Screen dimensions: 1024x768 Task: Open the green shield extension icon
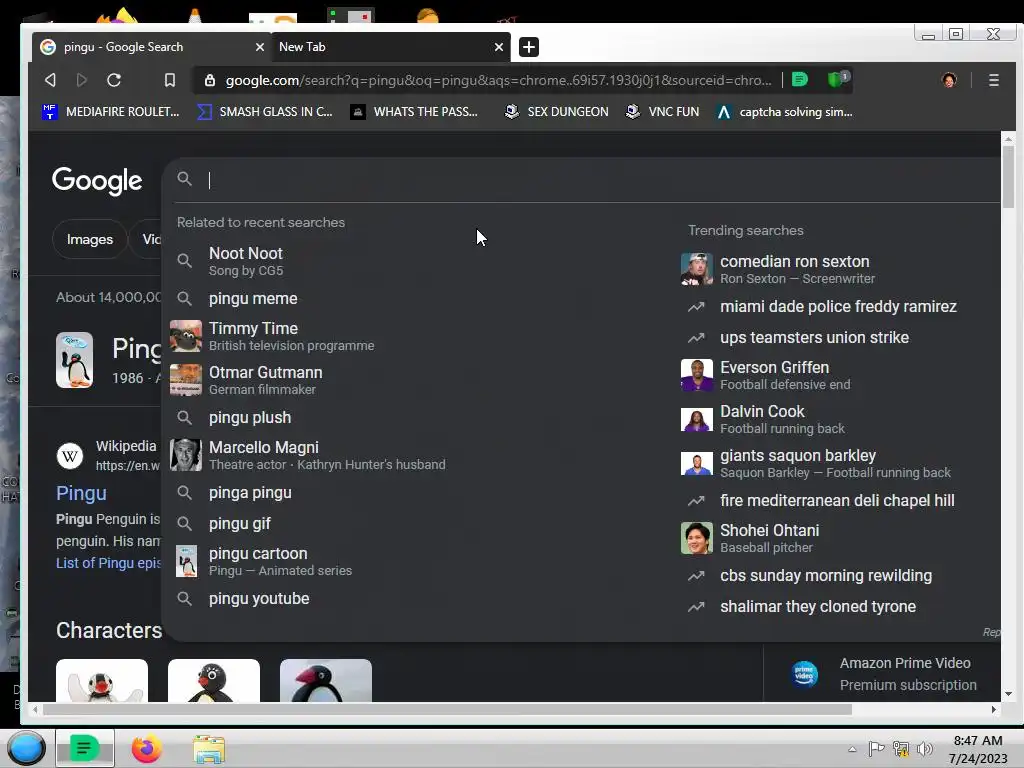point(837,80)
